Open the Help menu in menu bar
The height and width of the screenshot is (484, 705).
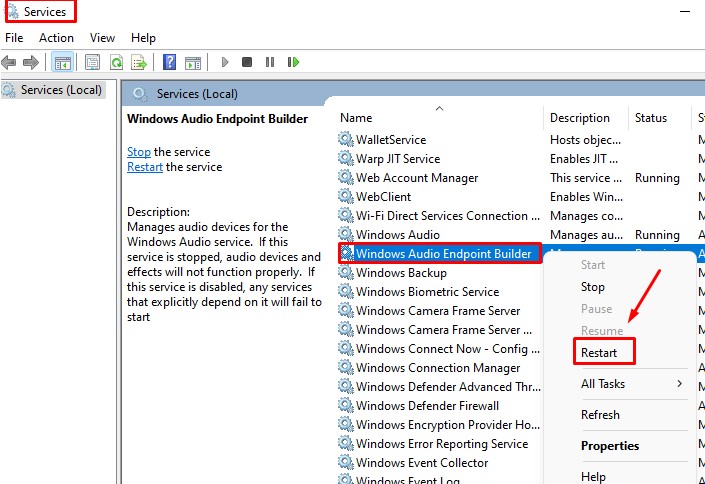tap(143, 38)
